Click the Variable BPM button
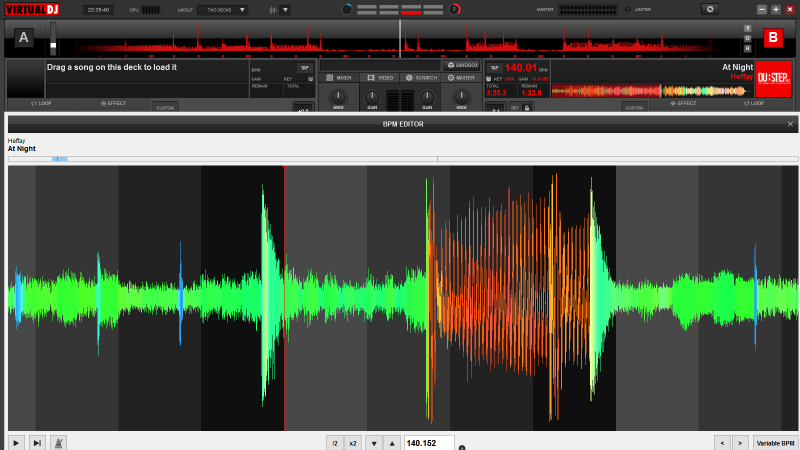The width and height of the screenshot is (800, 450). click(776, 443)
